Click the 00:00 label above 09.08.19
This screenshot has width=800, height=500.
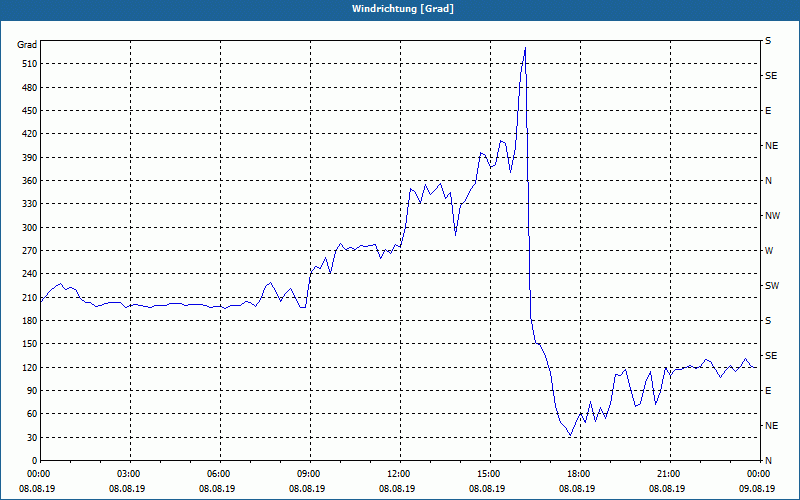(x=760, y=473)
